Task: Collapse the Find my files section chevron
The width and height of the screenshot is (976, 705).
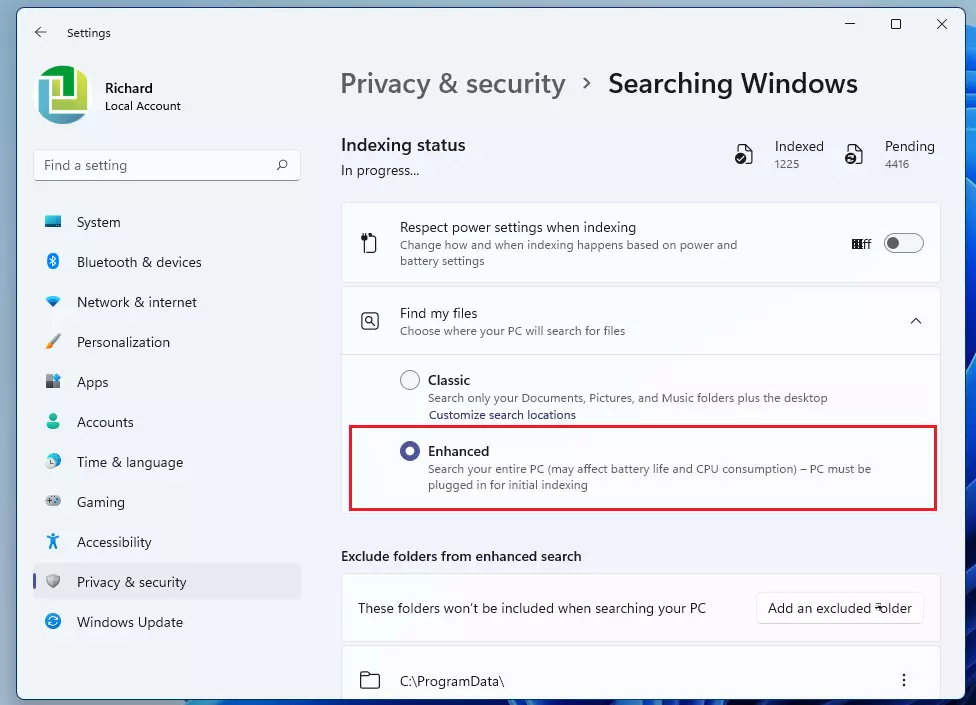Action: [916, 321]
